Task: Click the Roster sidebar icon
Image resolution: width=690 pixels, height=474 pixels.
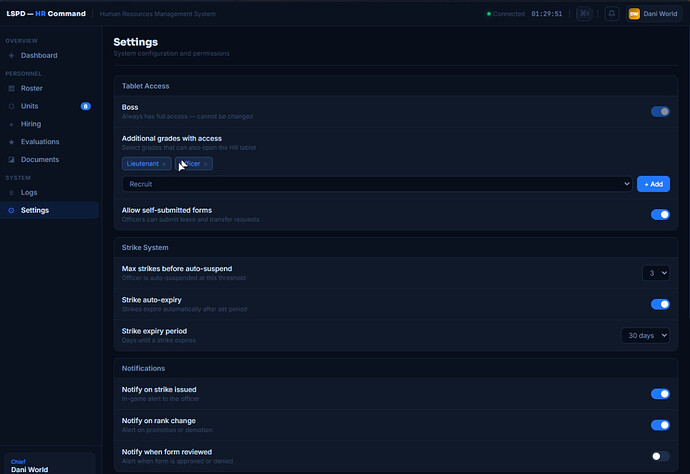Action: pos(11,88)
